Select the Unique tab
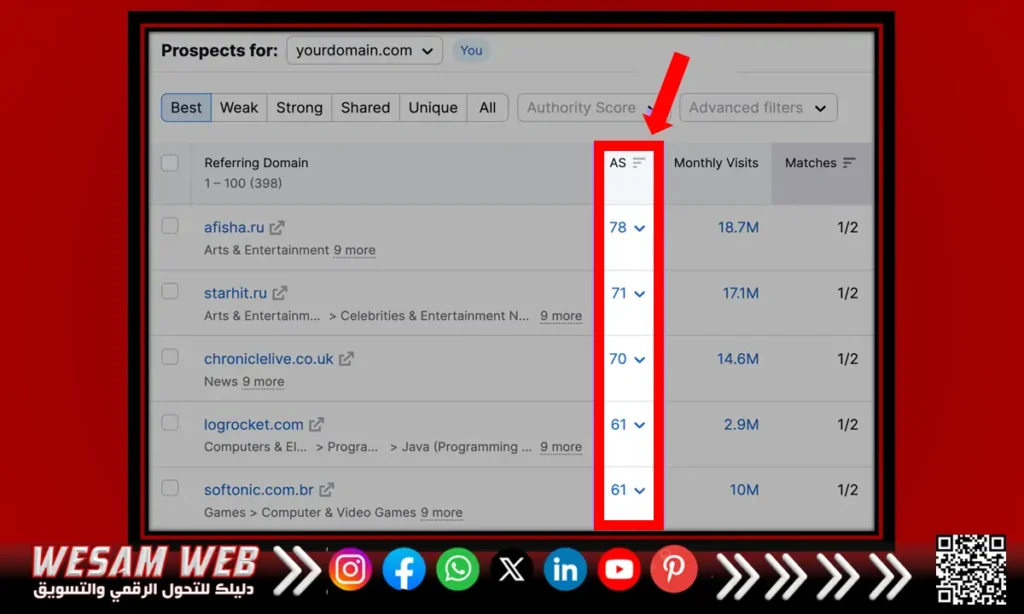The width and height of the screenshot is (1024, 614). pyautogui.click(x=433, y=108)
